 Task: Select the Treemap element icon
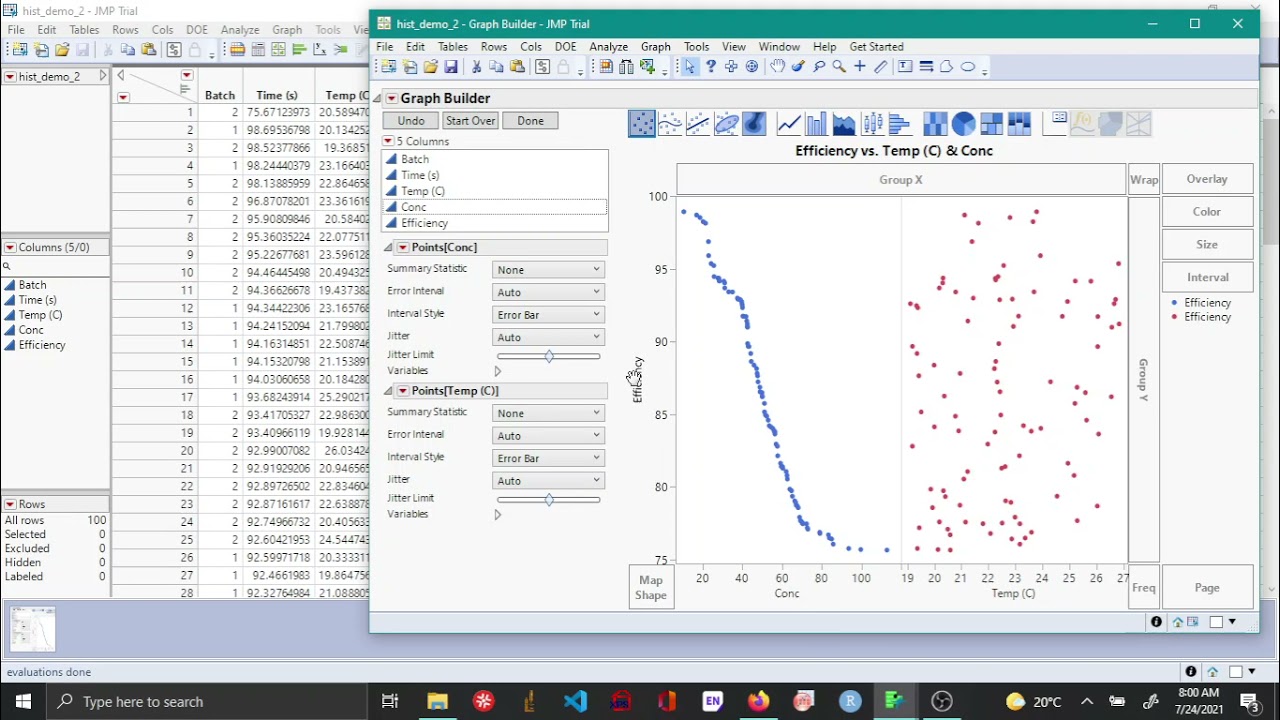click(x=991, y=124)
